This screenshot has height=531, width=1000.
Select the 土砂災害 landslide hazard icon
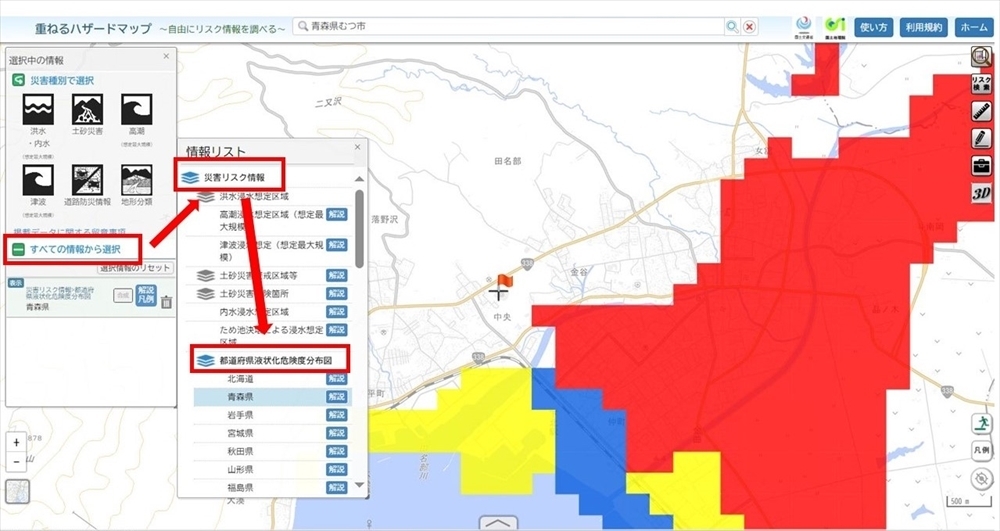(x=87, y=110)
